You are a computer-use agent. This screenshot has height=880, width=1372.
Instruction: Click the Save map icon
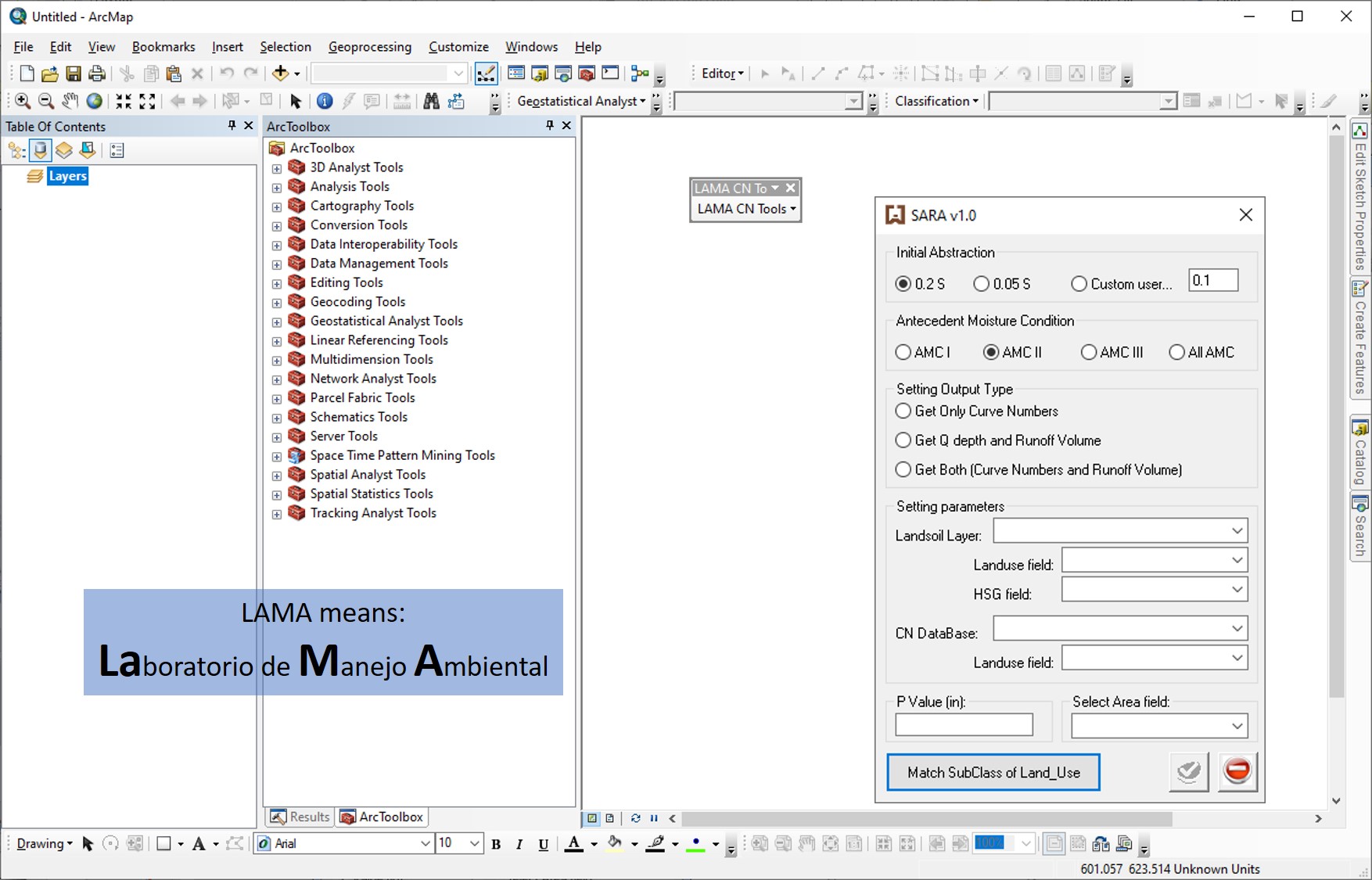[x=74, y=74]
